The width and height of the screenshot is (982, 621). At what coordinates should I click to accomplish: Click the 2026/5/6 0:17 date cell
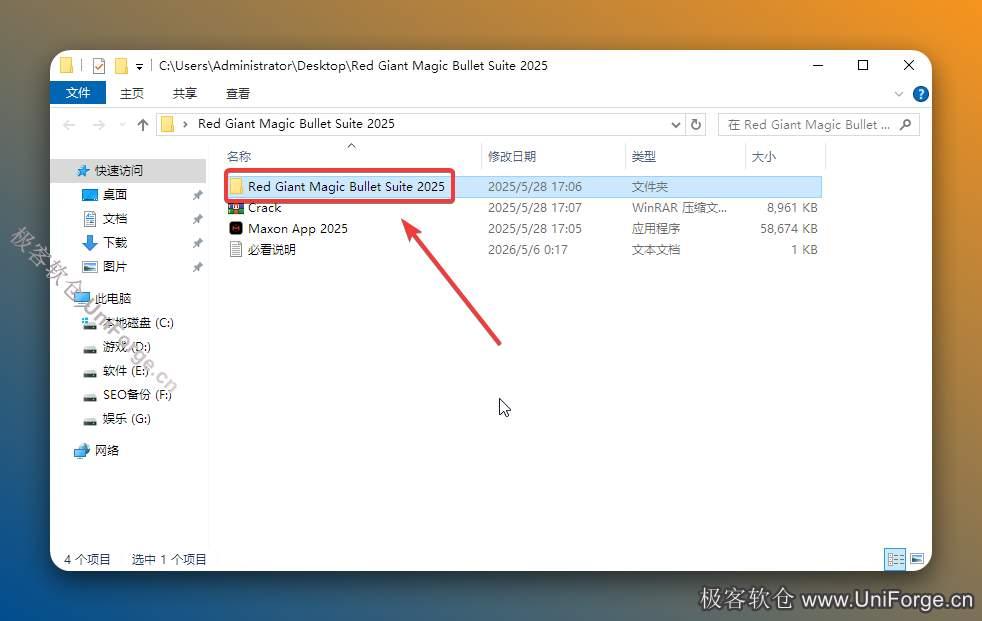point(528,249)
